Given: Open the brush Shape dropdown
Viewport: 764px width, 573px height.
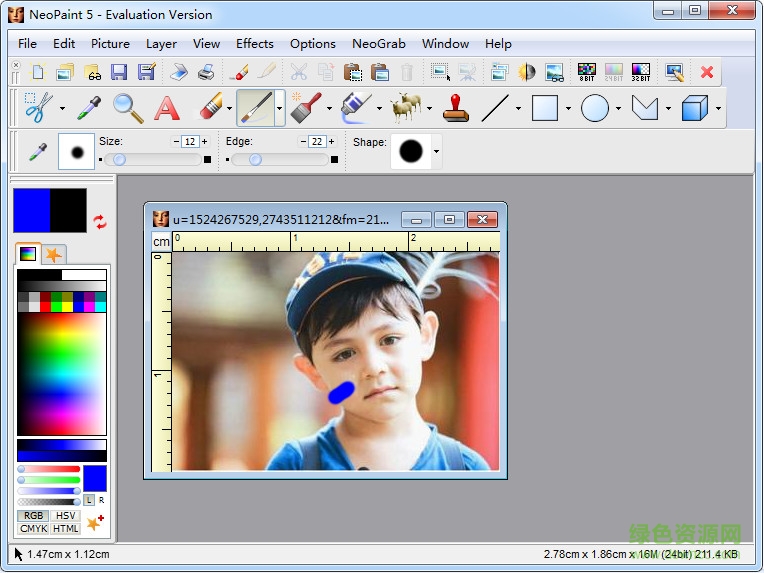Looking at the screenshot, I should [x=436, y=152].
